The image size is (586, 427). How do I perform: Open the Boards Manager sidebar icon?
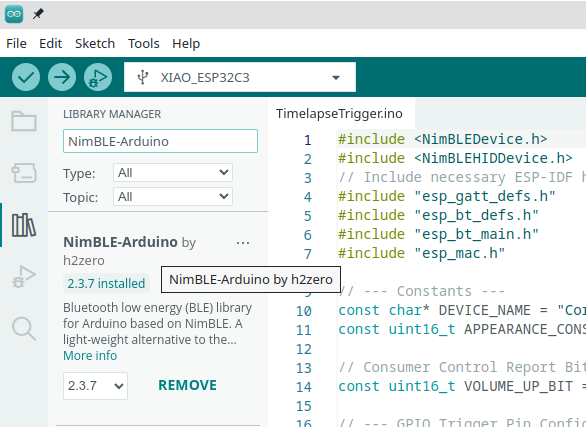(24, 173)
